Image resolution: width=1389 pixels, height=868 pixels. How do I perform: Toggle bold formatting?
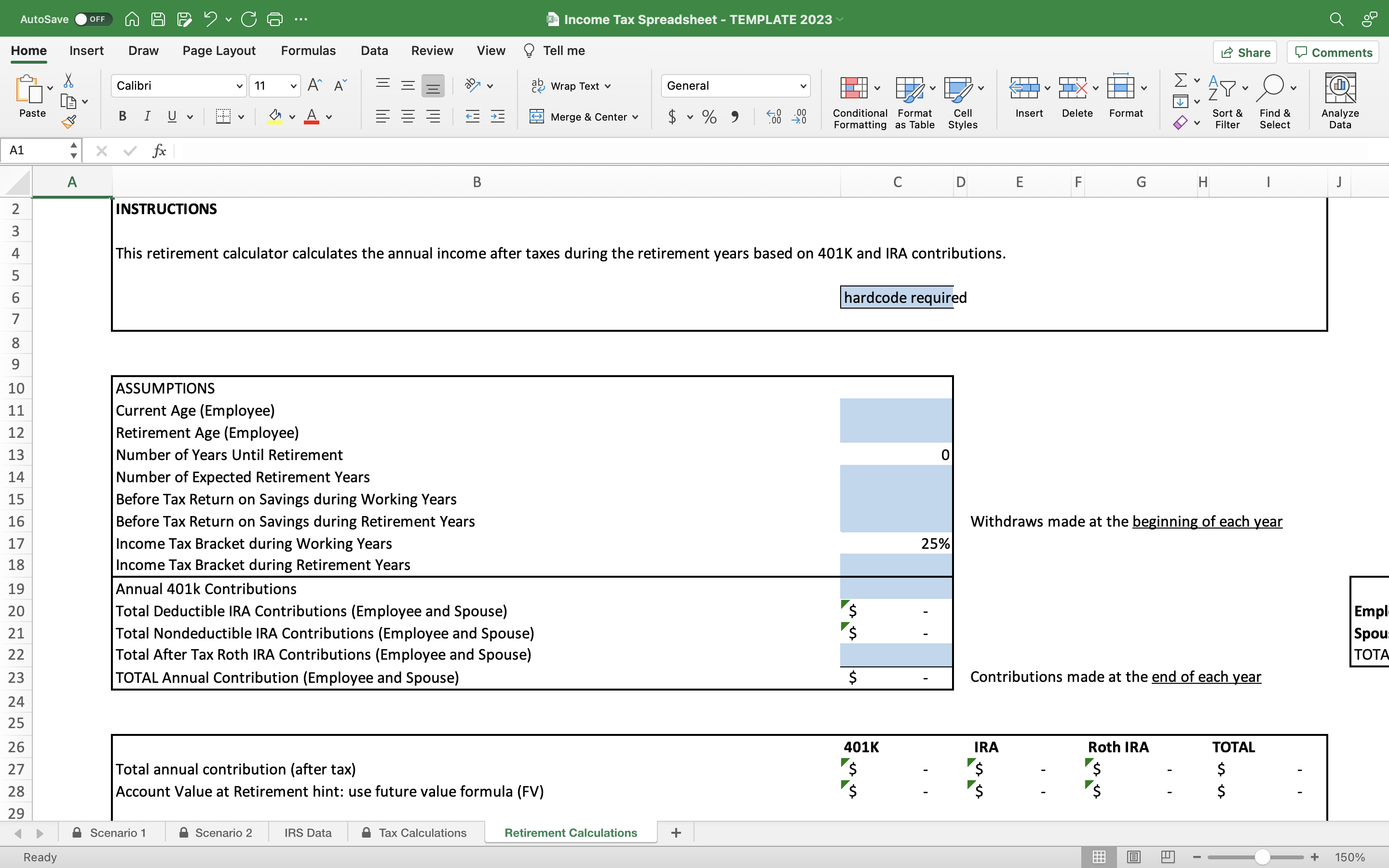pyautogui.click(x=122, y=117)
